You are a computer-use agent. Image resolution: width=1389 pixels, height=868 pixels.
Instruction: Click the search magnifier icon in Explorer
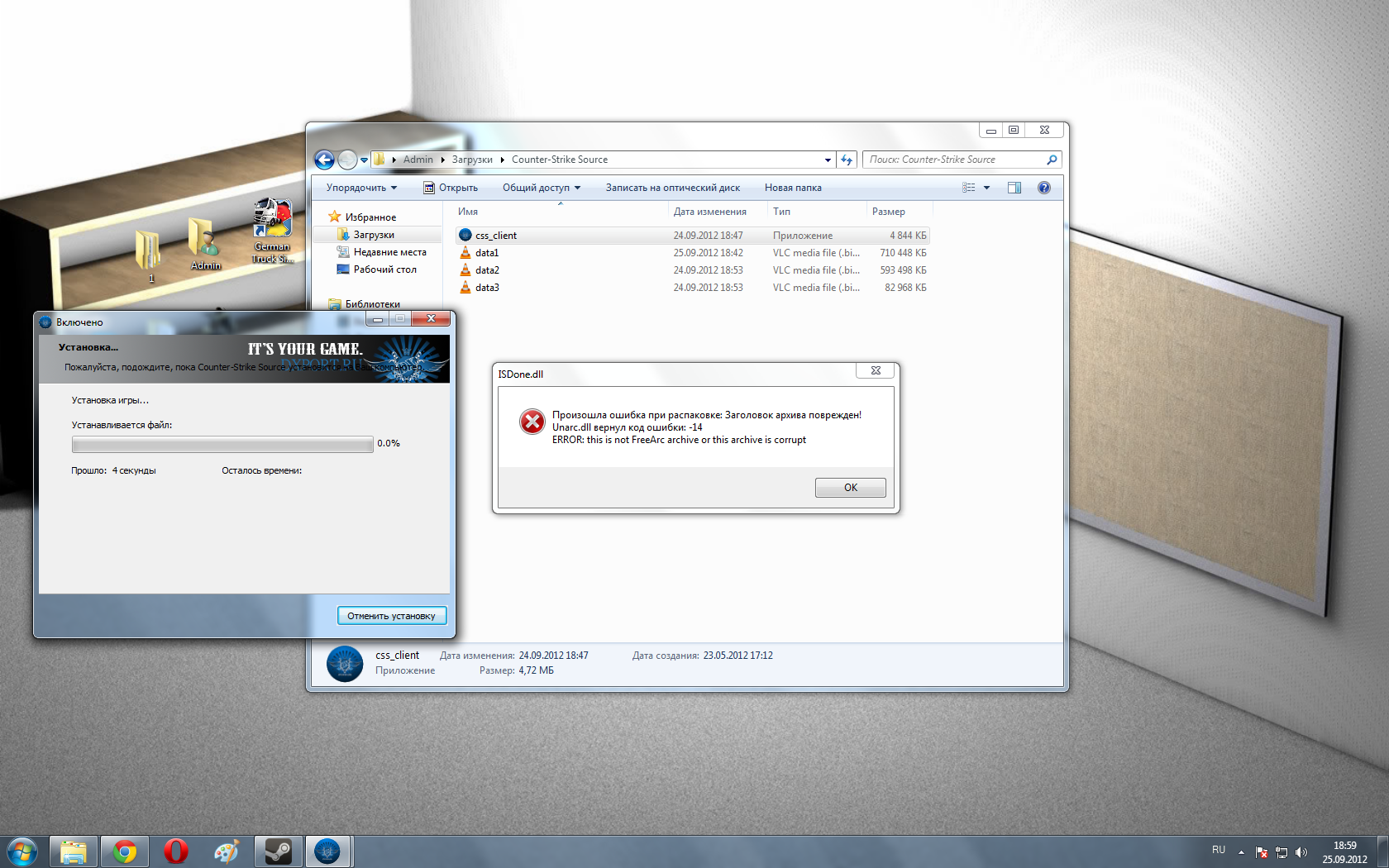1052,160
